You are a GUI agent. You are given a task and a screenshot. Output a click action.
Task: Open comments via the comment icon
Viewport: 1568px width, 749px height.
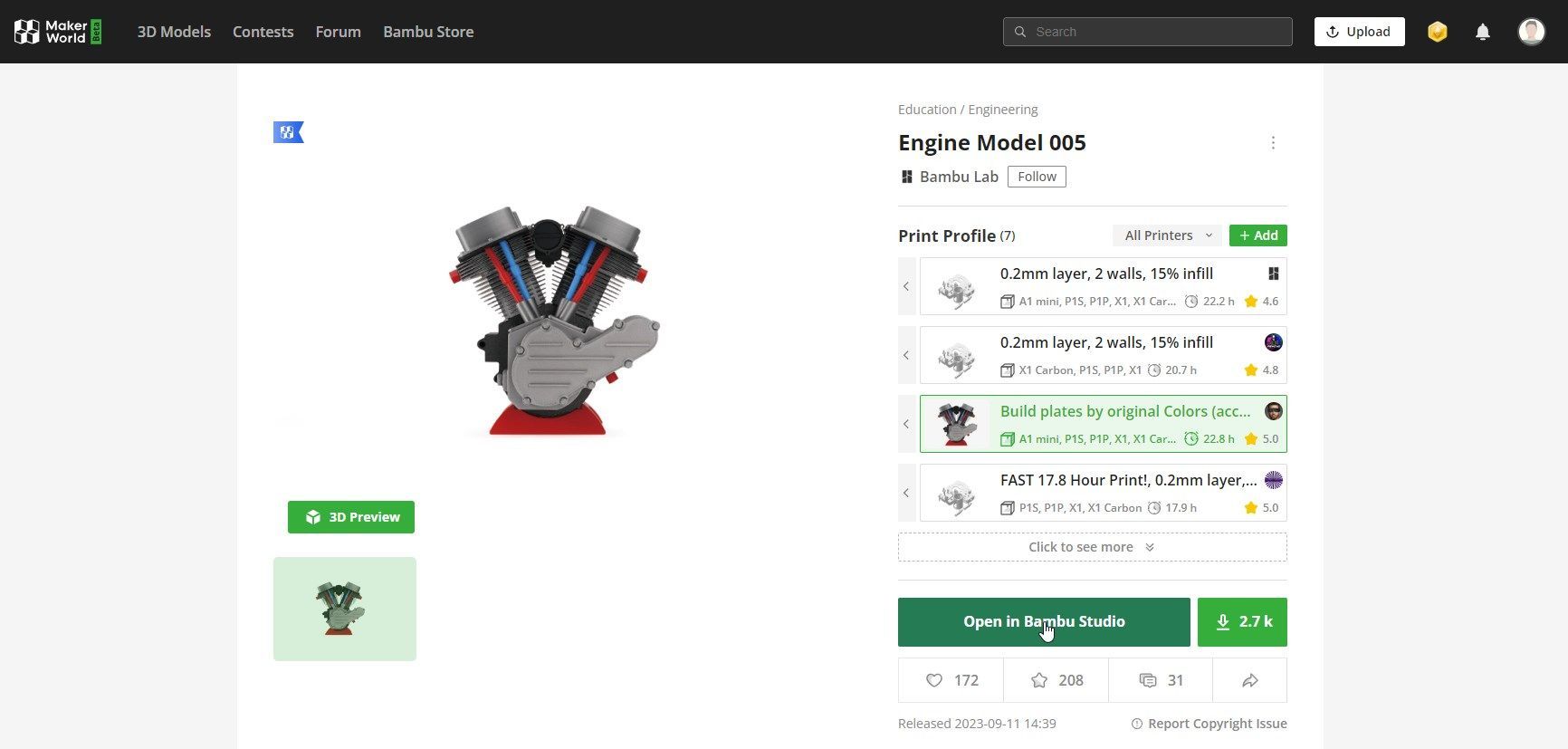coord(1160,680)
